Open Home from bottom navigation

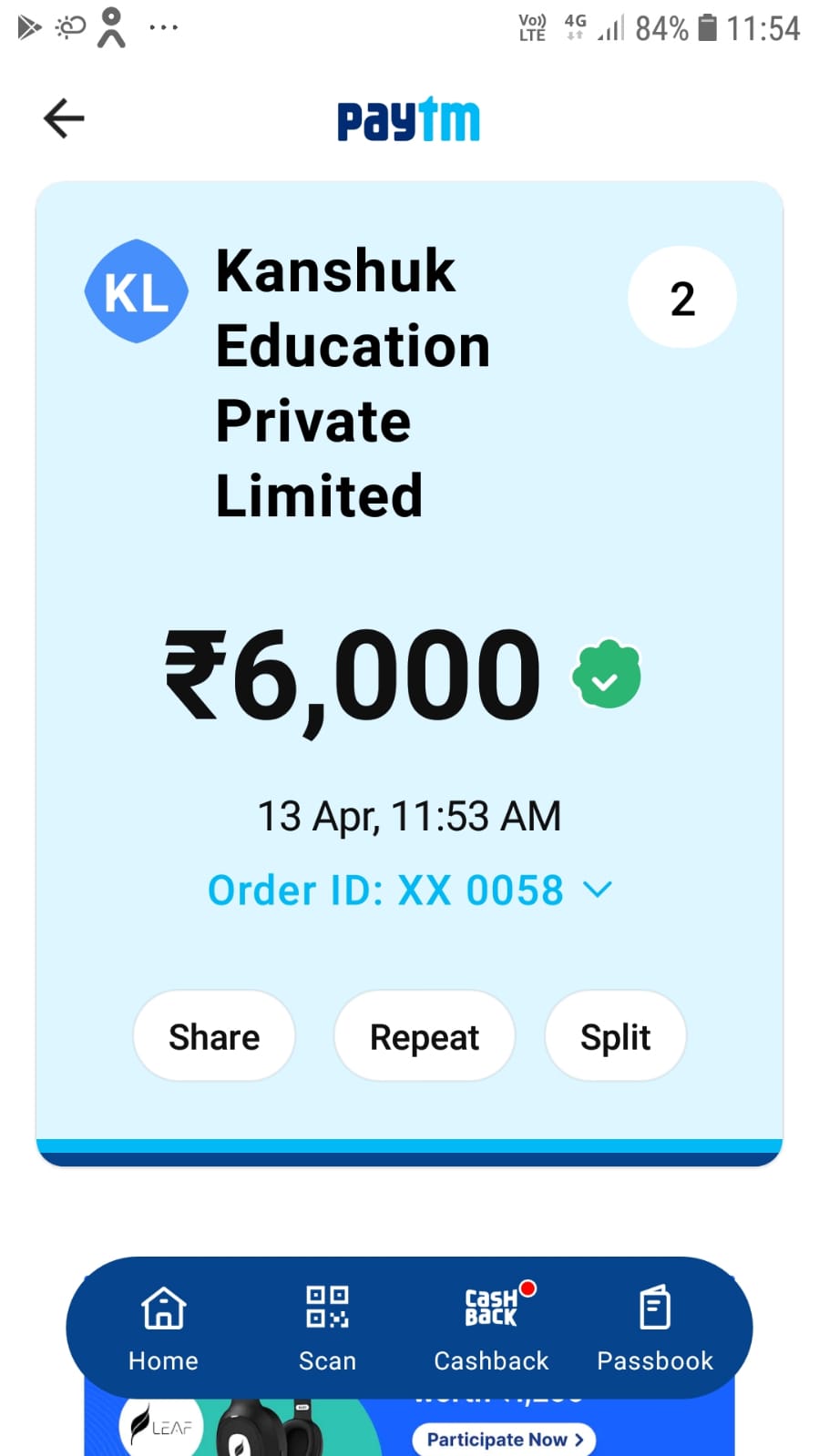pyautogui.click(x=163, y=1327)
